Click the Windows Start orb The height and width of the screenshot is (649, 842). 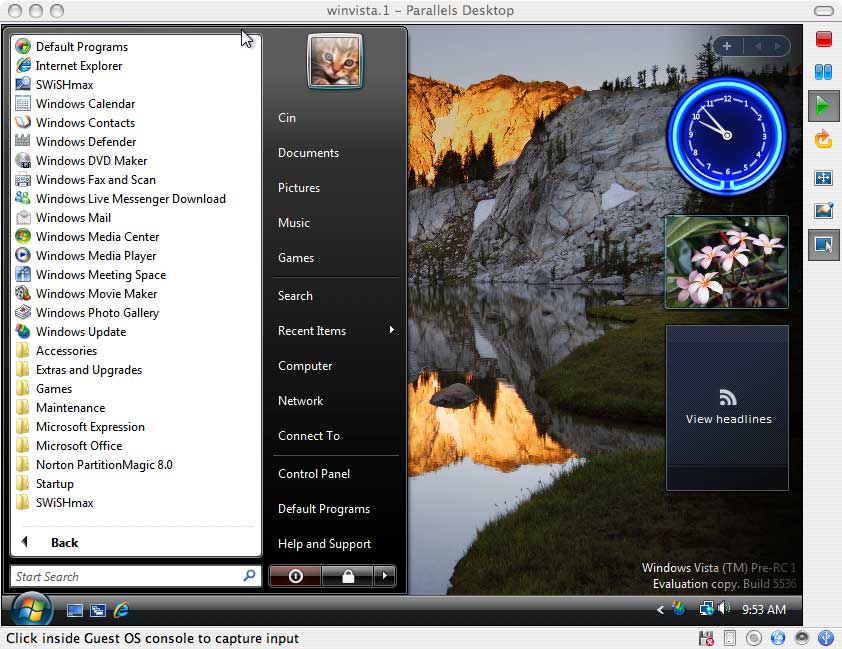tap(31, 608)
